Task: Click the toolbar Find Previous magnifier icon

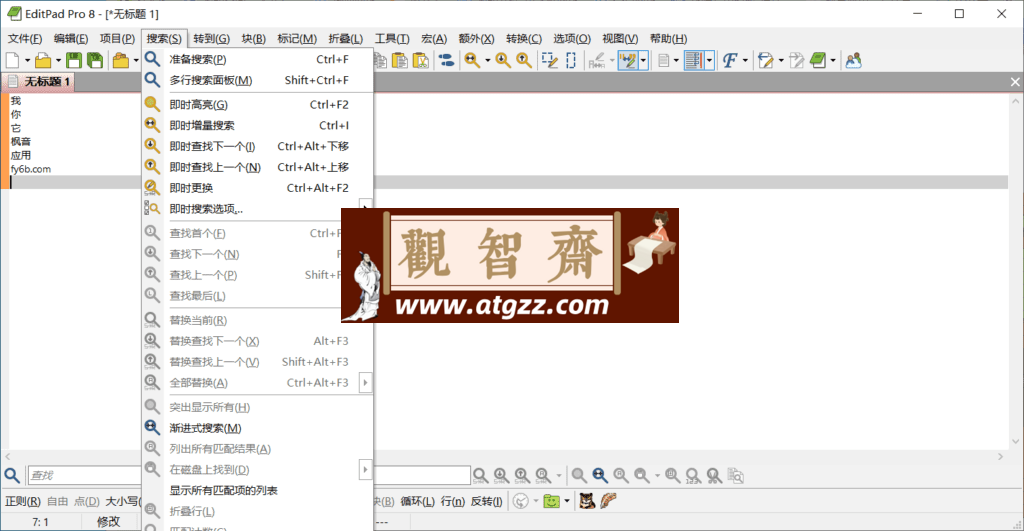Action: [x=524, y=61]
